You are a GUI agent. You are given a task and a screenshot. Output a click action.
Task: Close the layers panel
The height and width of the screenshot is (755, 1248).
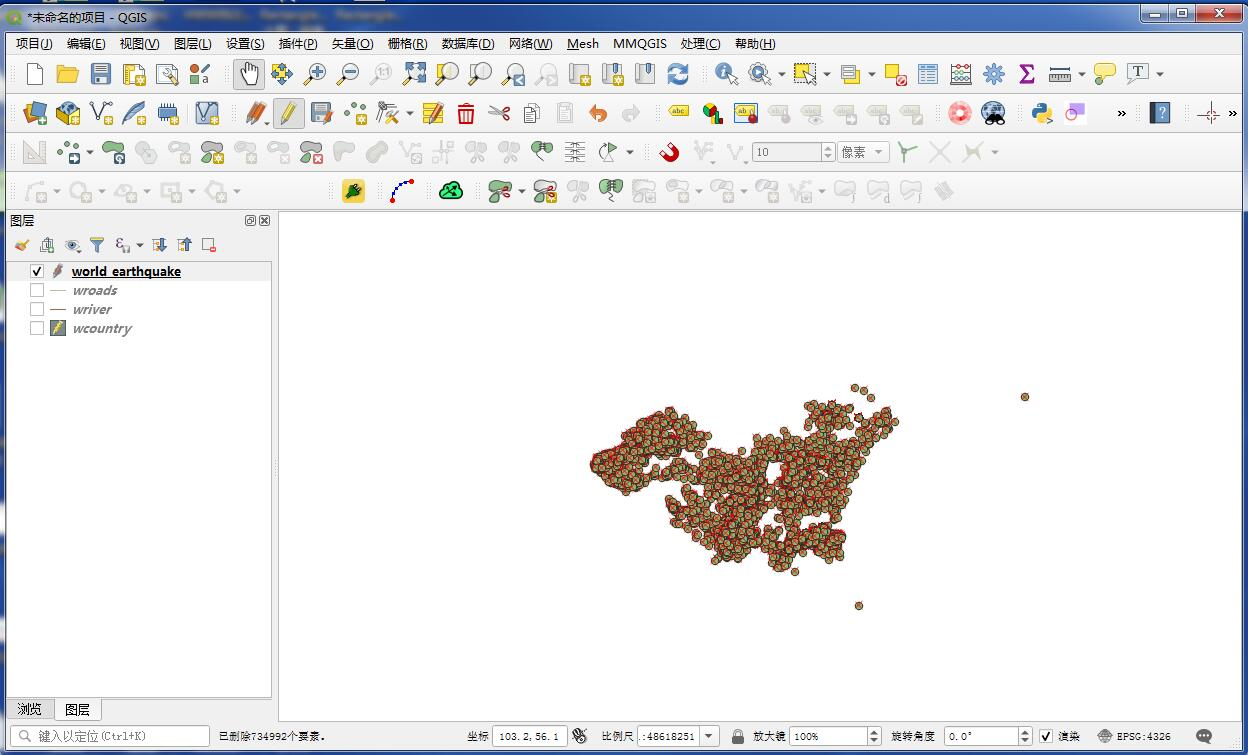(x=264, y=221)
